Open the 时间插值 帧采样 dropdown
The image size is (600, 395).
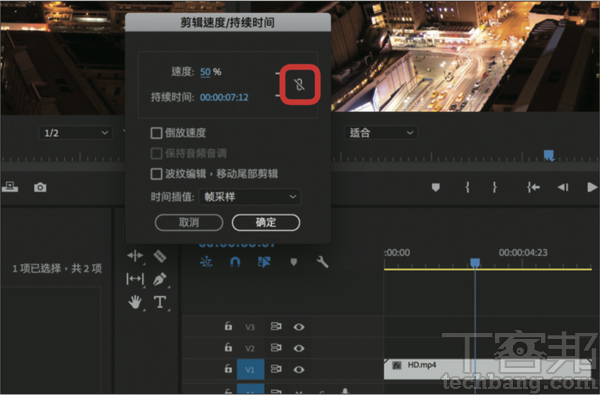249,197
